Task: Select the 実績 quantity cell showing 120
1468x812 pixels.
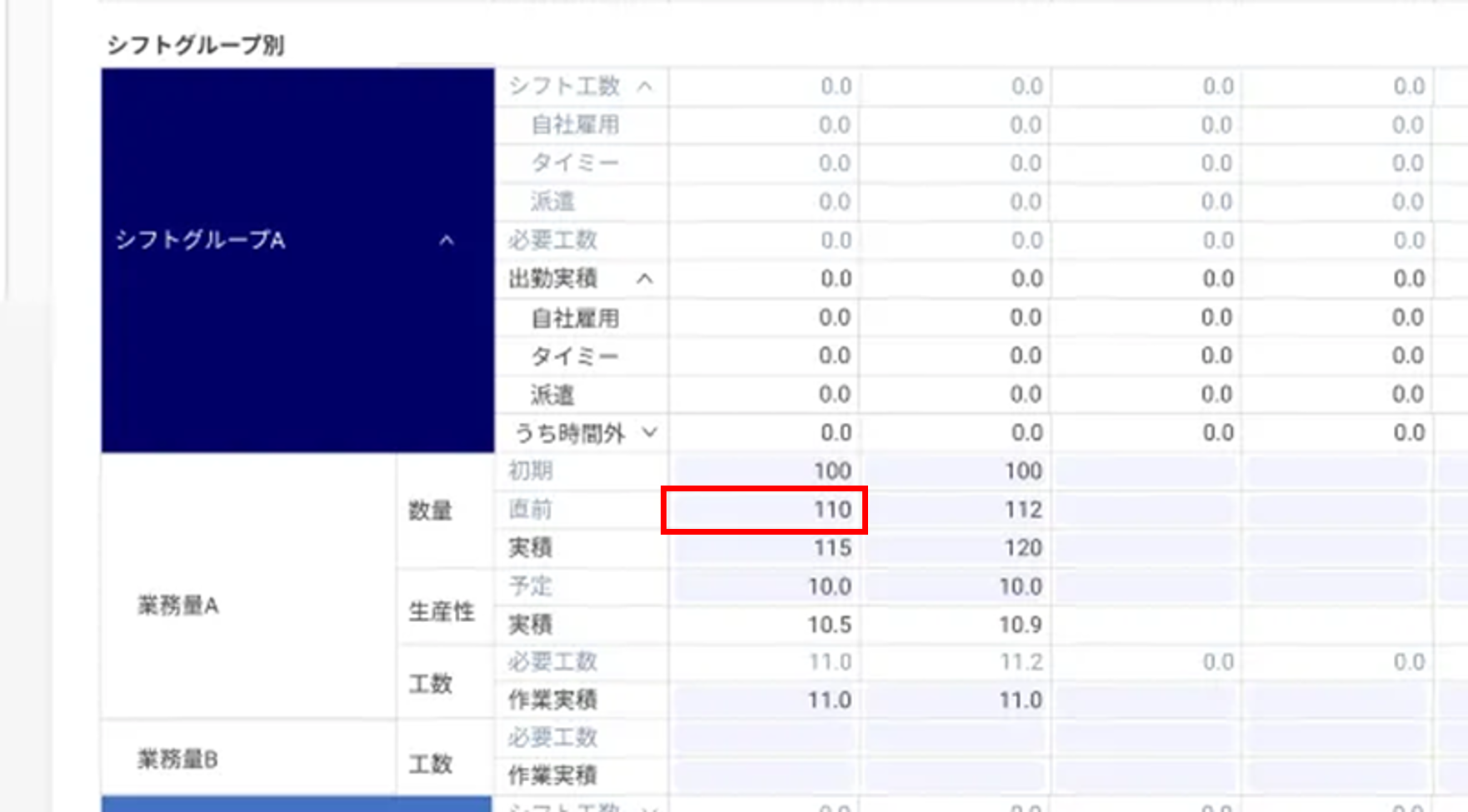Action: click(x=956, y=548)
